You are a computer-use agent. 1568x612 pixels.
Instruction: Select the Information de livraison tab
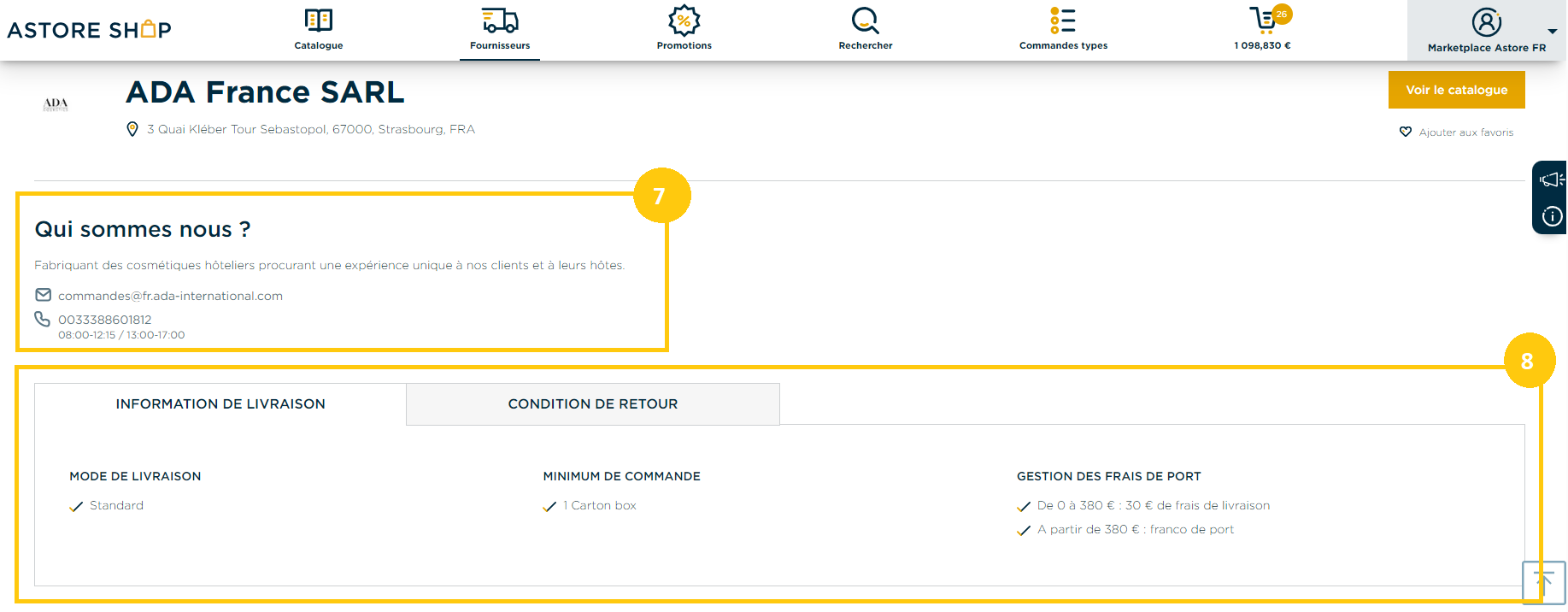tap(220, 404)
